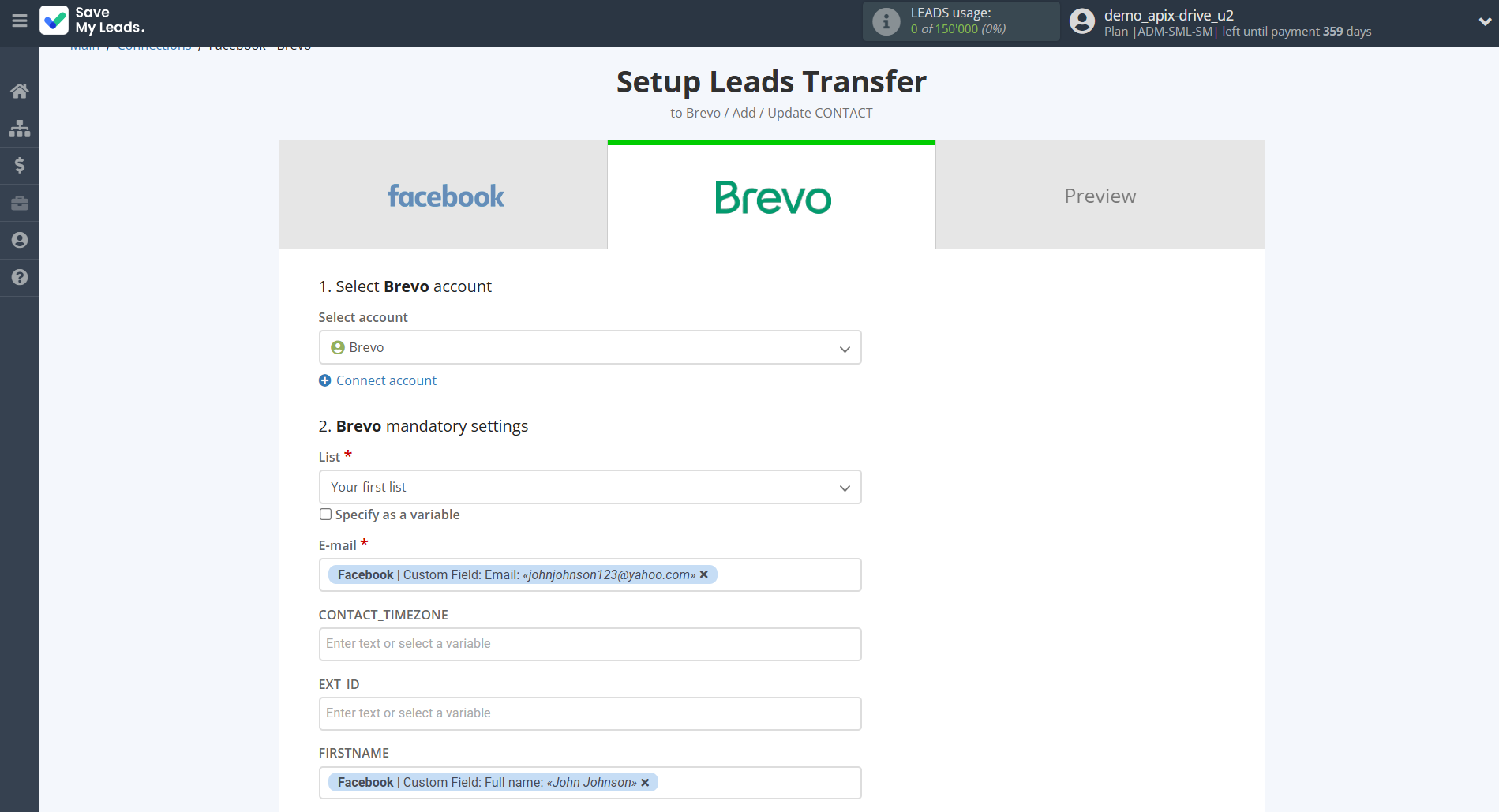Open help question mark sidebar icon
The width and height of the screenshot is (1499, 812).
point(20,277)
